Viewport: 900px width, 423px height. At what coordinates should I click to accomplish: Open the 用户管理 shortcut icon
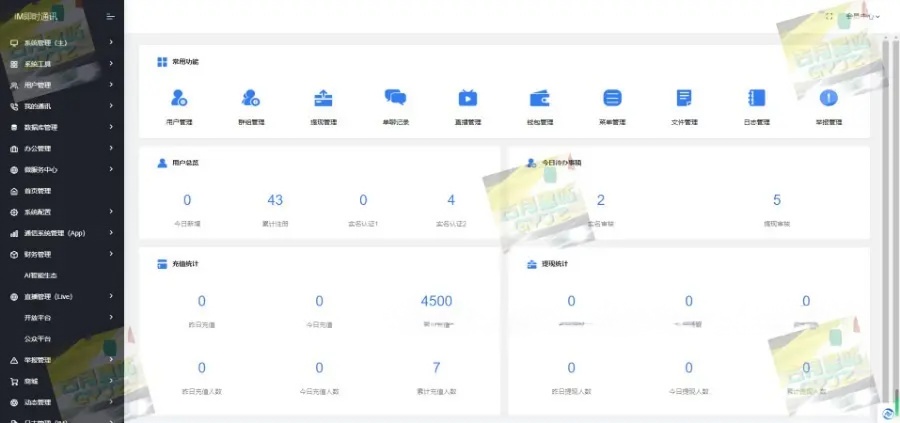click(179, 98)
